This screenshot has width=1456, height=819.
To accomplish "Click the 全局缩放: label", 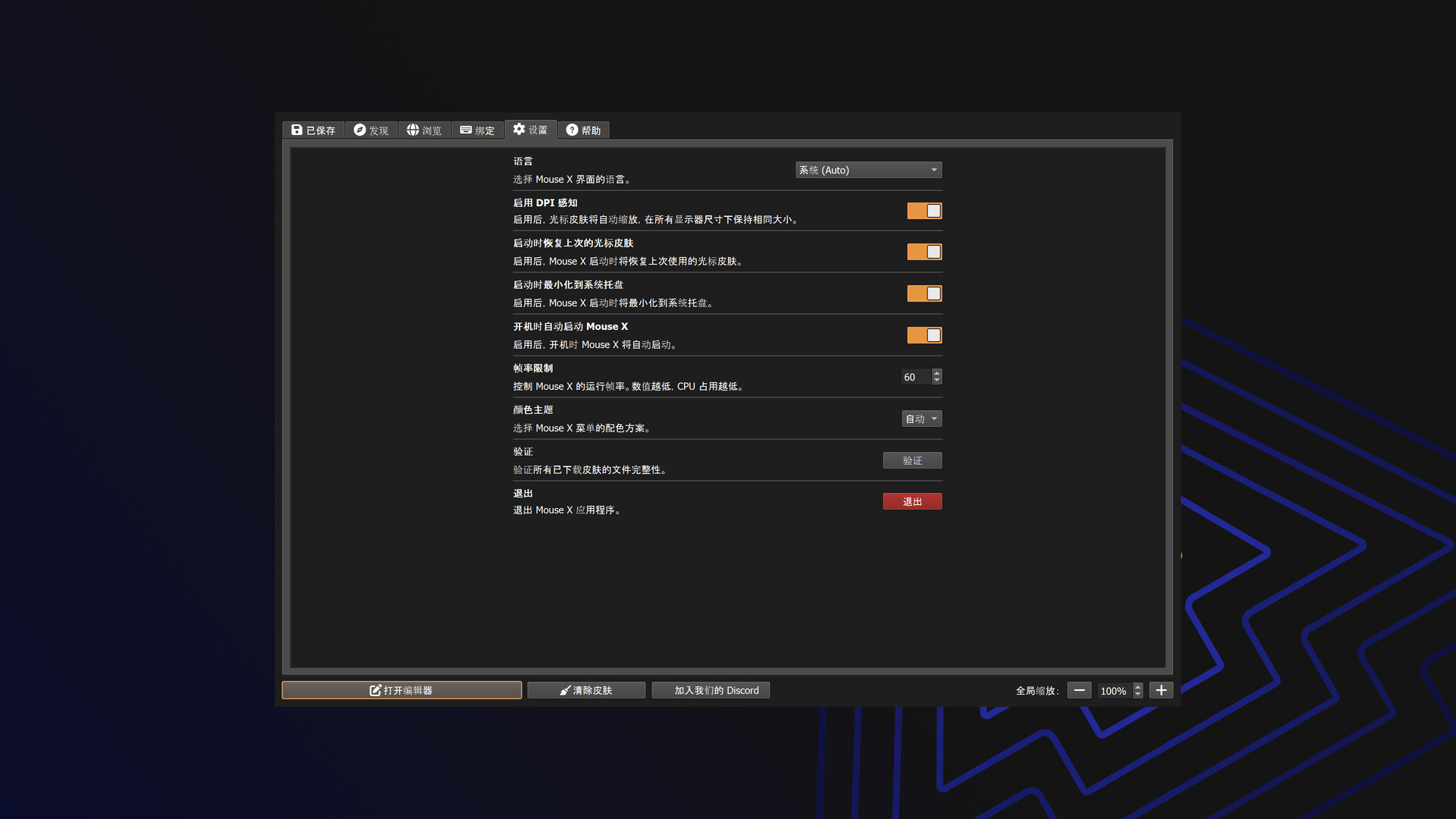I will click(1037, 691).
